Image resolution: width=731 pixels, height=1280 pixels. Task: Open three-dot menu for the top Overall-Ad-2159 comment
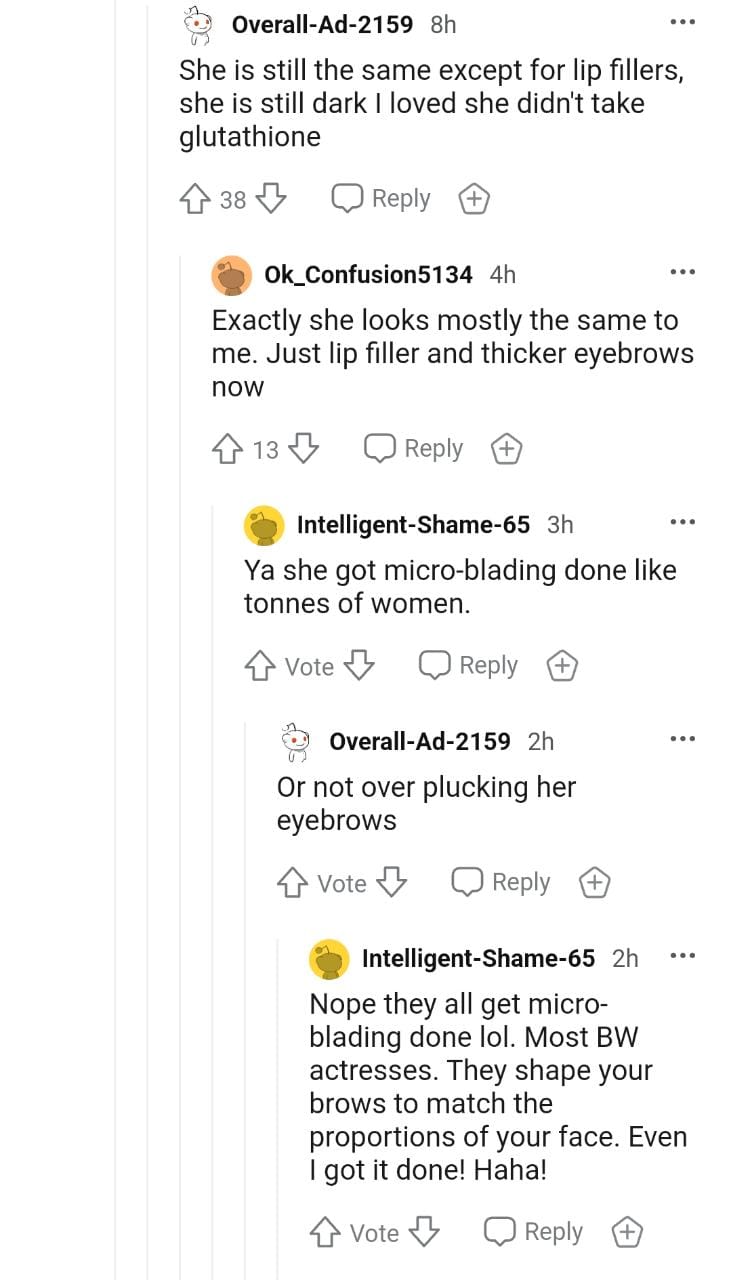(683, 22)
